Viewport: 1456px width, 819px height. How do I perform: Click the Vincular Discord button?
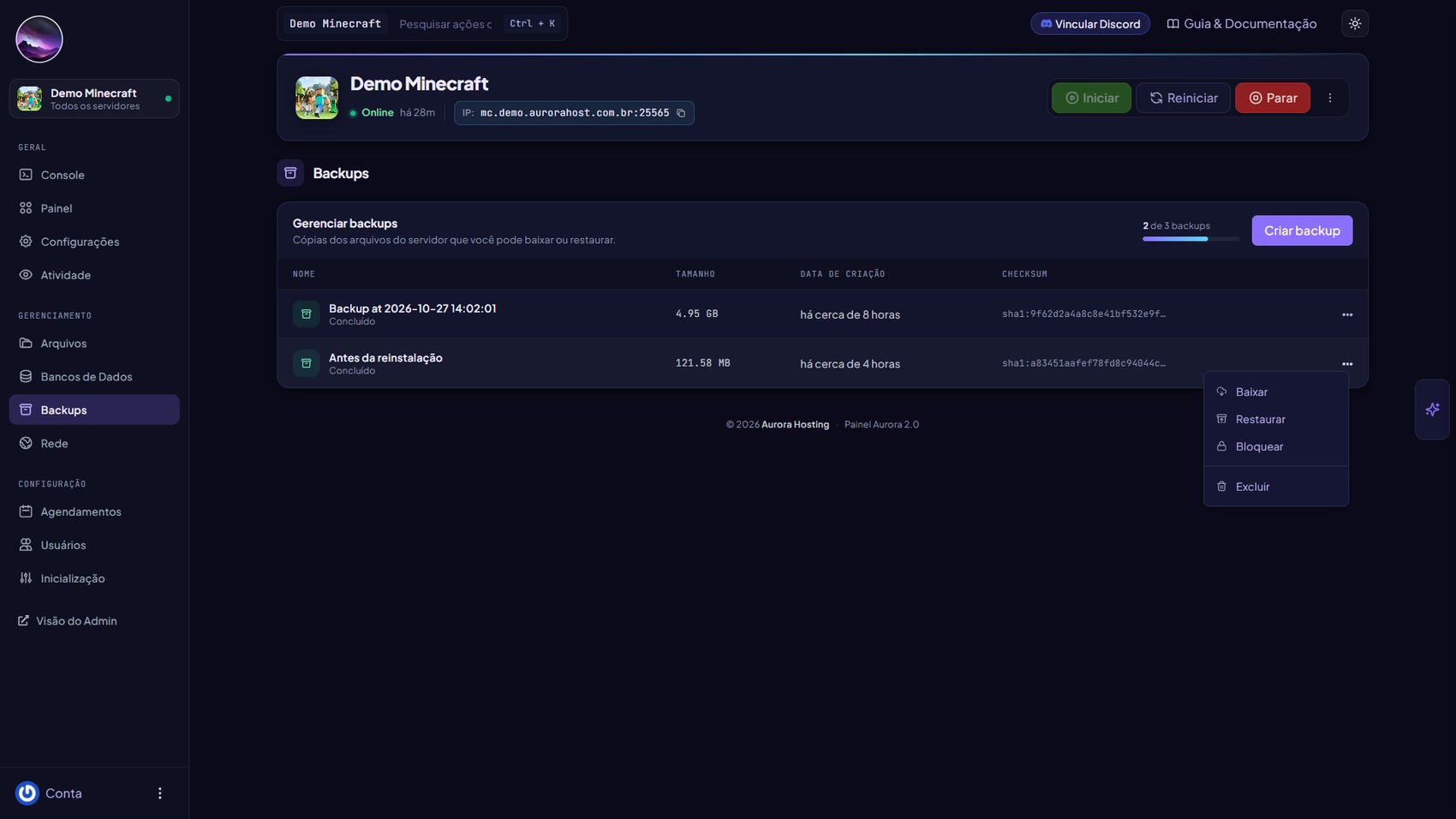pos(1090,24)
